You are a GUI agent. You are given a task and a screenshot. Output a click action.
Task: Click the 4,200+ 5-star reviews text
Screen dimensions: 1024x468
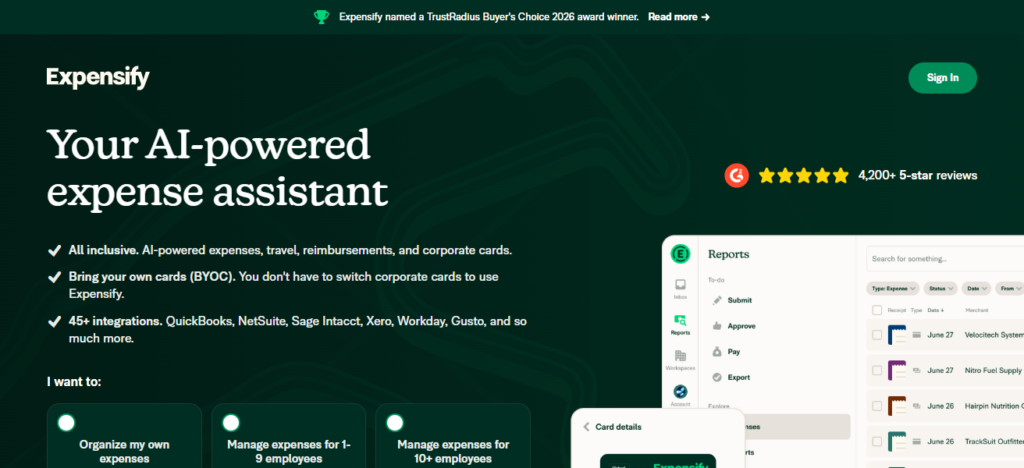pos(918,175)
